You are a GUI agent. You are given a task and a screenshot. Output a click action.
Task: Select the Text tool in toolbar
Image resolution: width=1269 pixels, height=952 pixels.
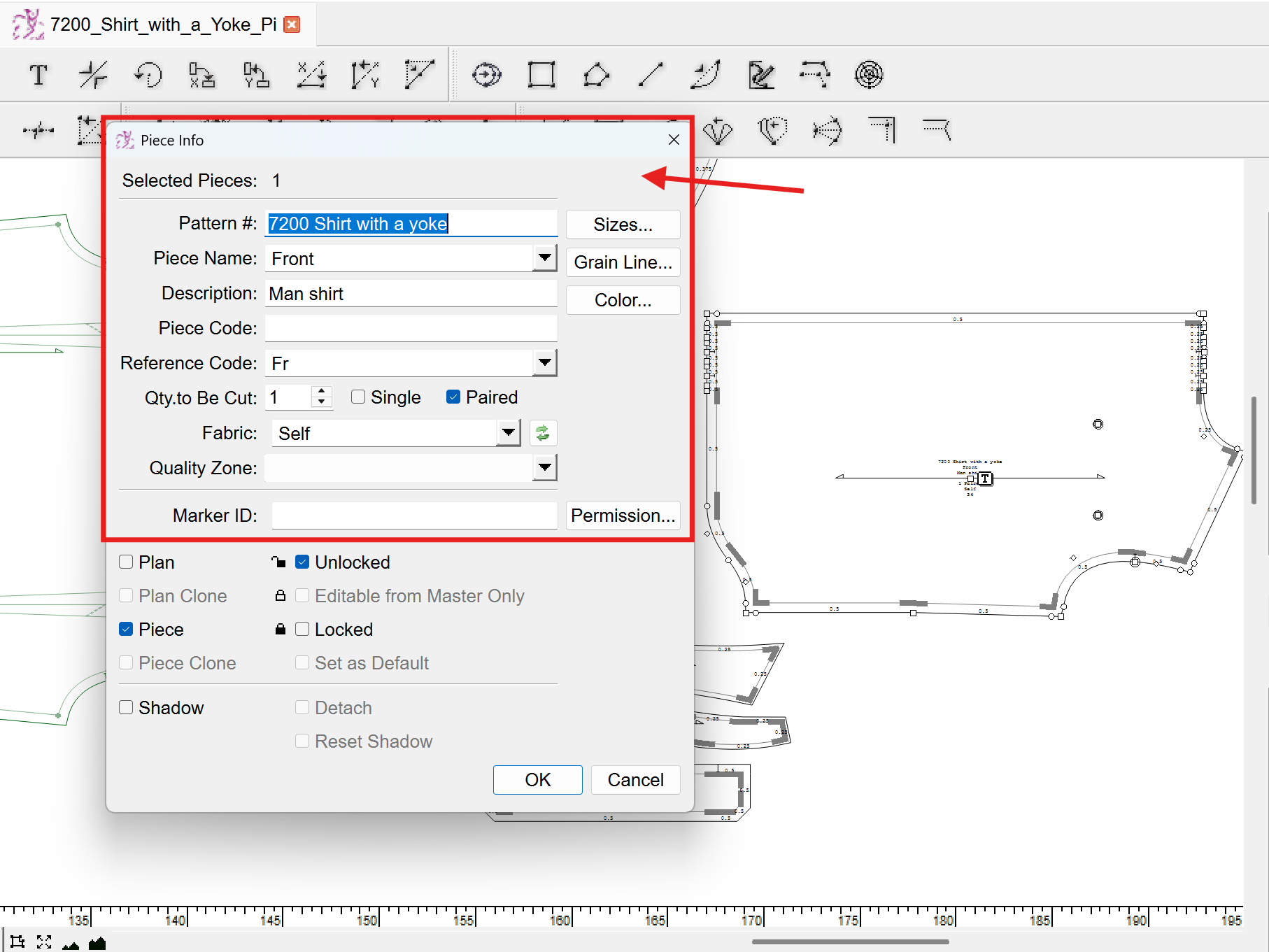[39, 75]
